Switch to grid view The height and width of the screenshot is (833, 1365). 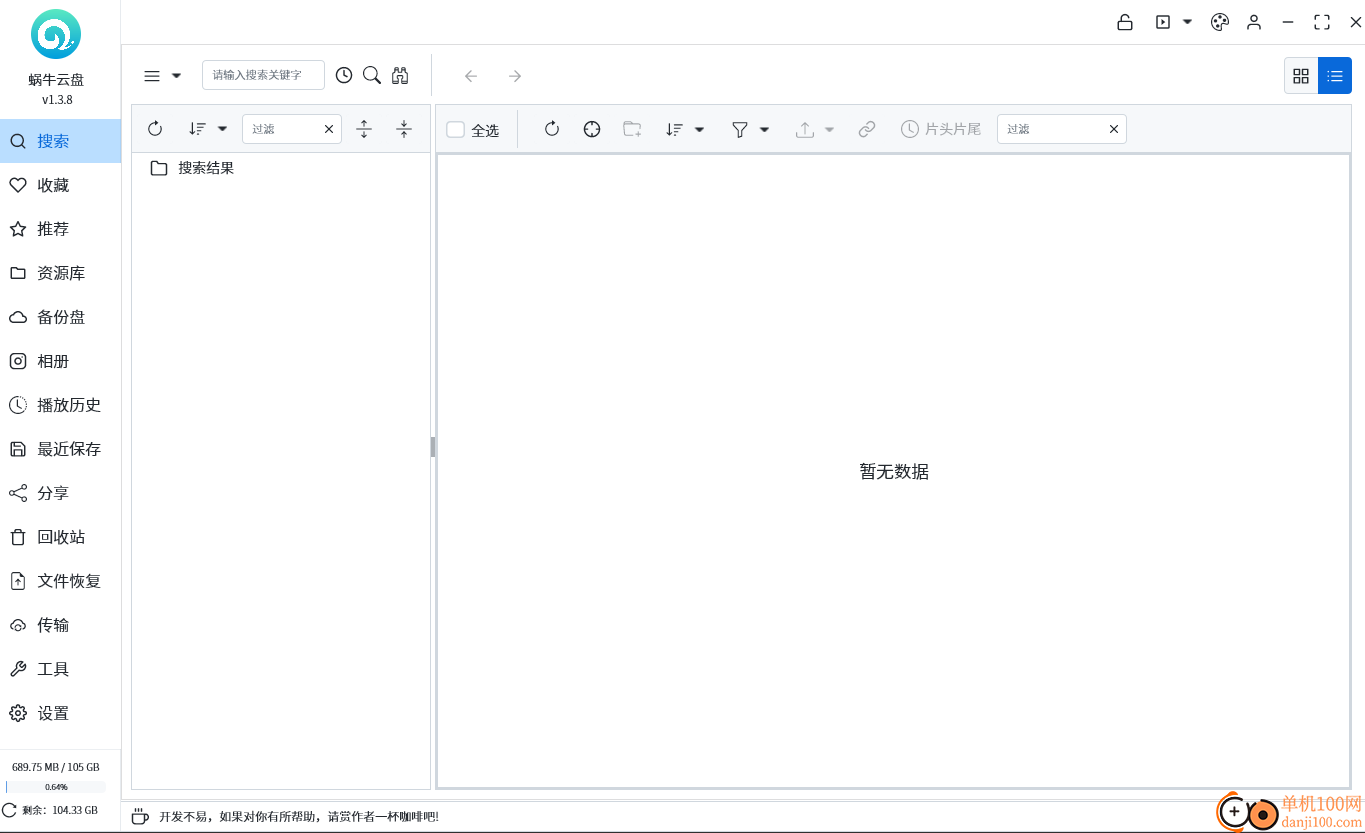(1301, 76)
